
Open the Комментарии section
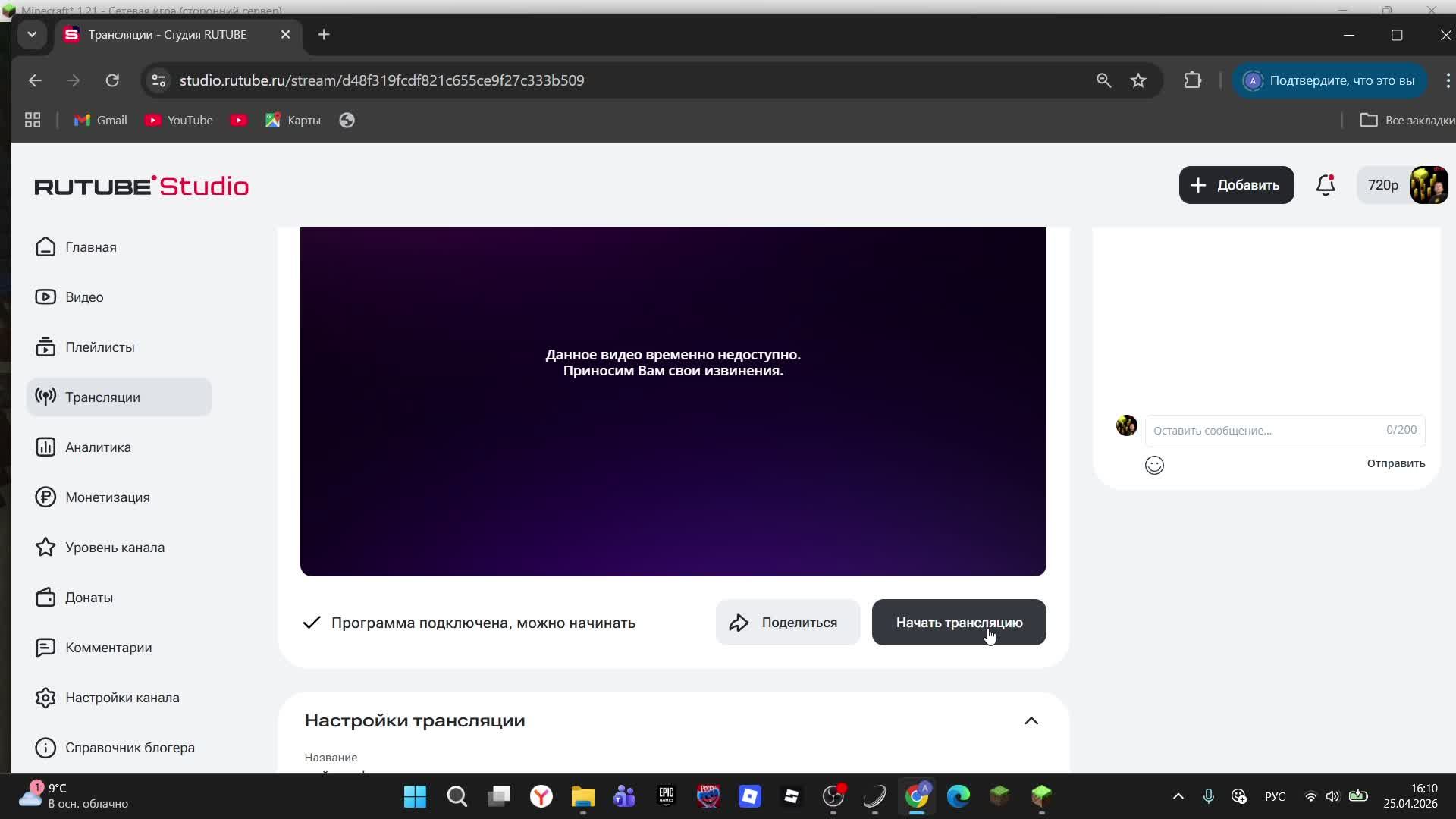[108, 648]
